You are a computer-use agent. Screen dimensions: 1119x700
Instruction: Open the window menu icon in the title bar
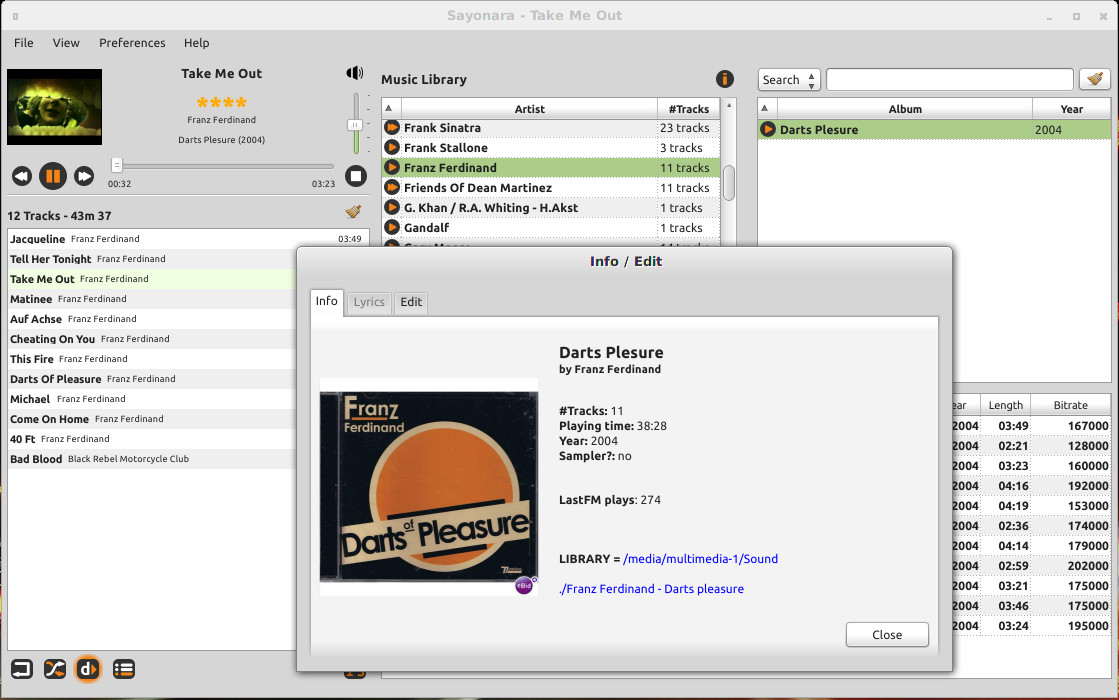pos(15,16)
